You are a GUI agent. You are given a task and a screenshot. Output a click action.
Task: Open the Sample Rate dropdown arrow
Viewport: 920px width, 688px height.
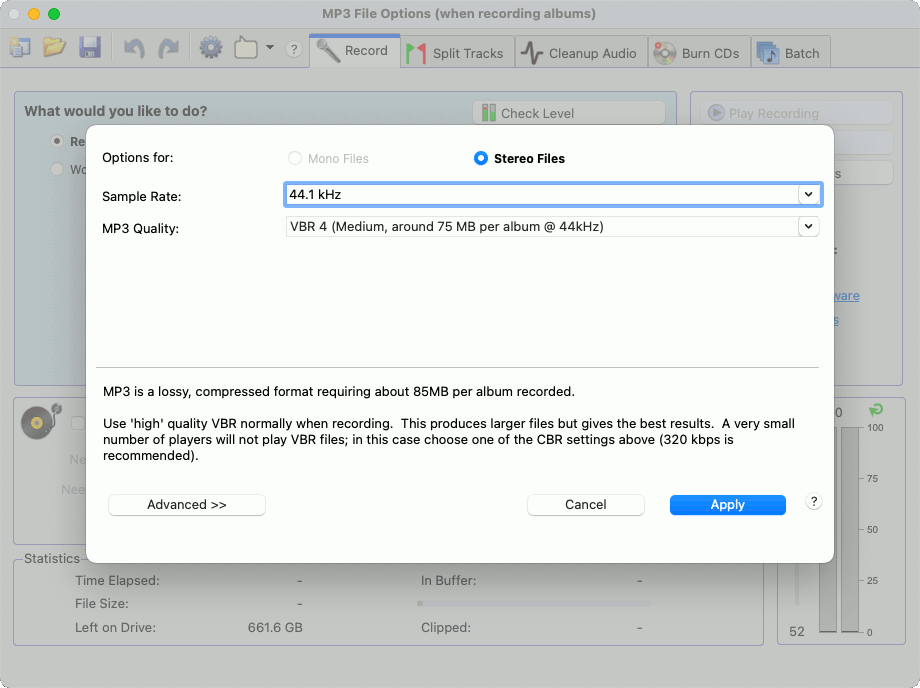809,194
